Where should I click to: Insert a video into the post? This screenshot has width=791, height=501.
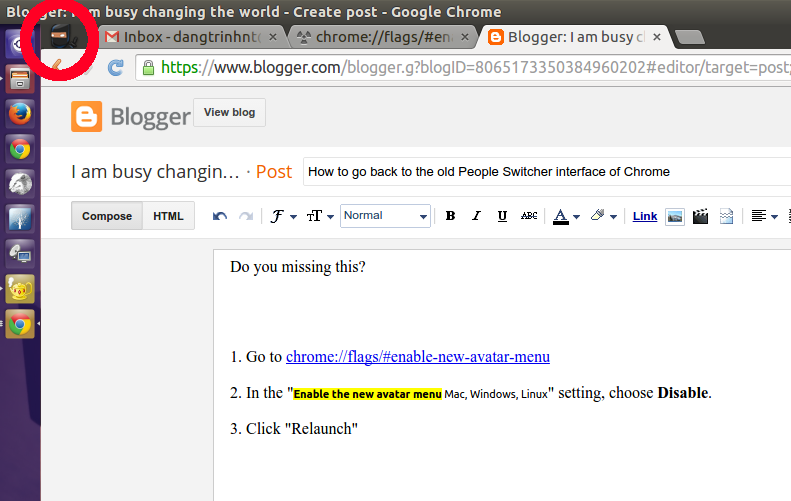(700, 216)
